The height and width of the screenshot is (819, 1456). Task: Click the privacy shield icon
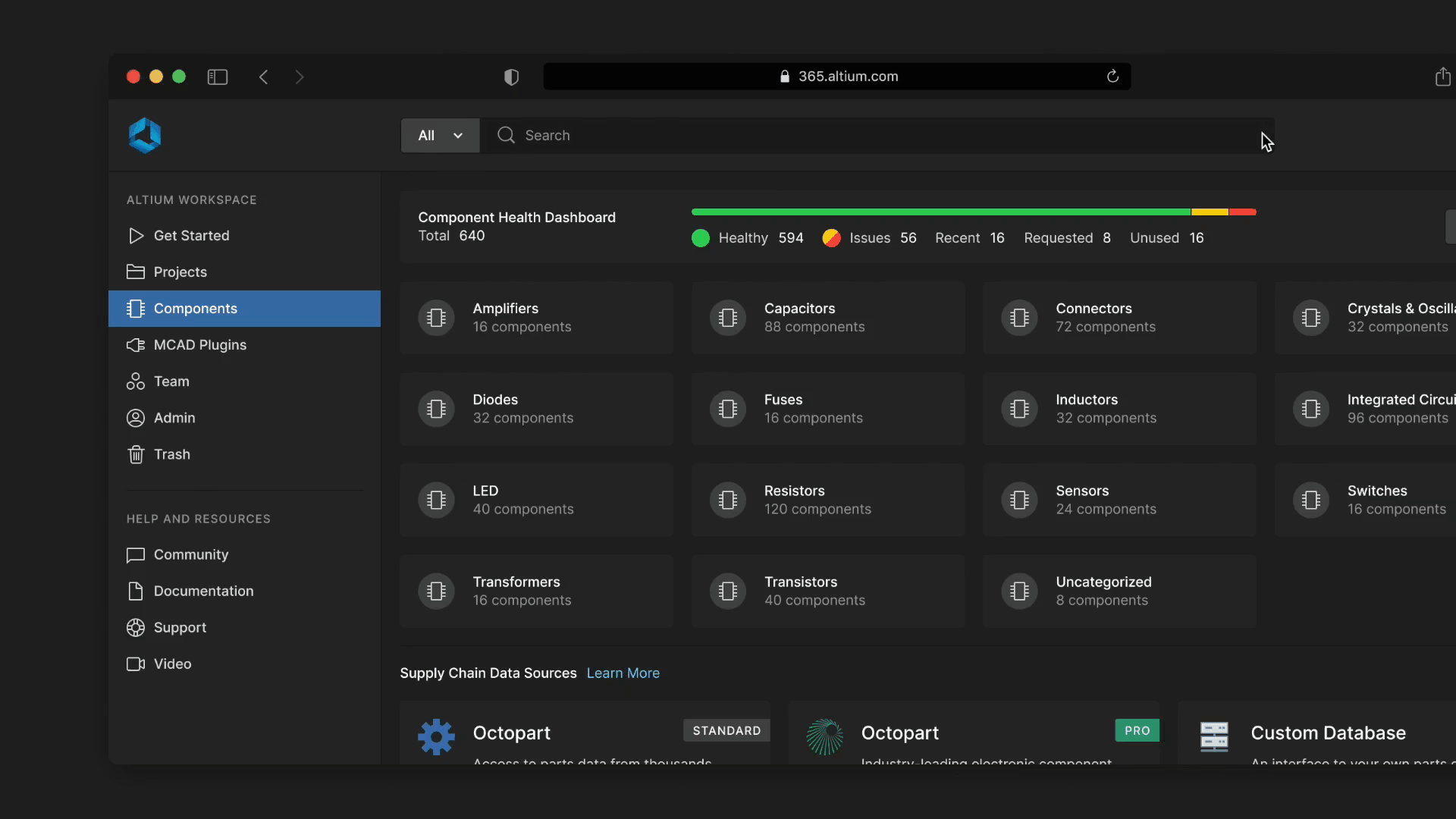click(x=512, y=77)
